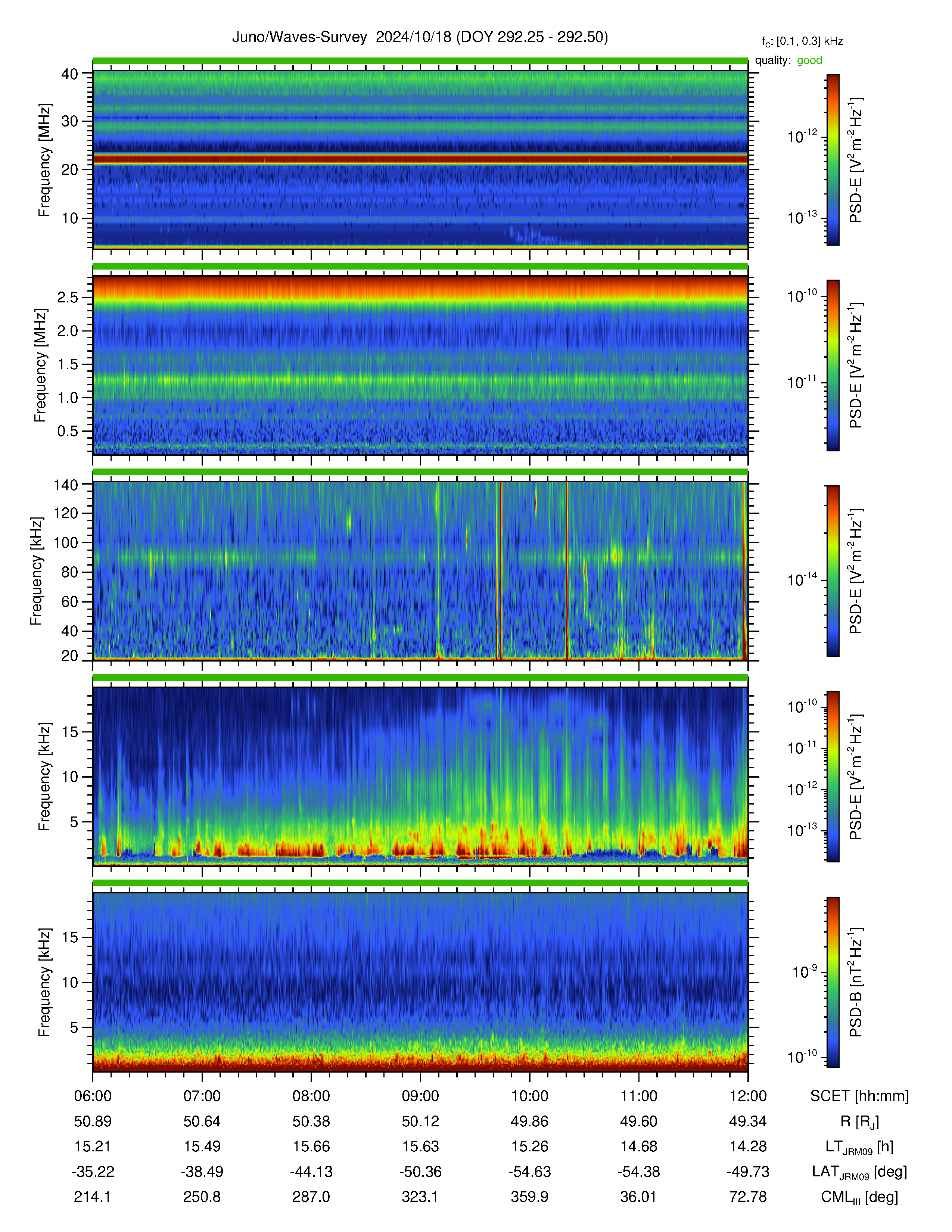This screenshot has height=1232, width=952.
Task: Click the LAT JRM09 [deg] row label
Action: point(859,1172)
